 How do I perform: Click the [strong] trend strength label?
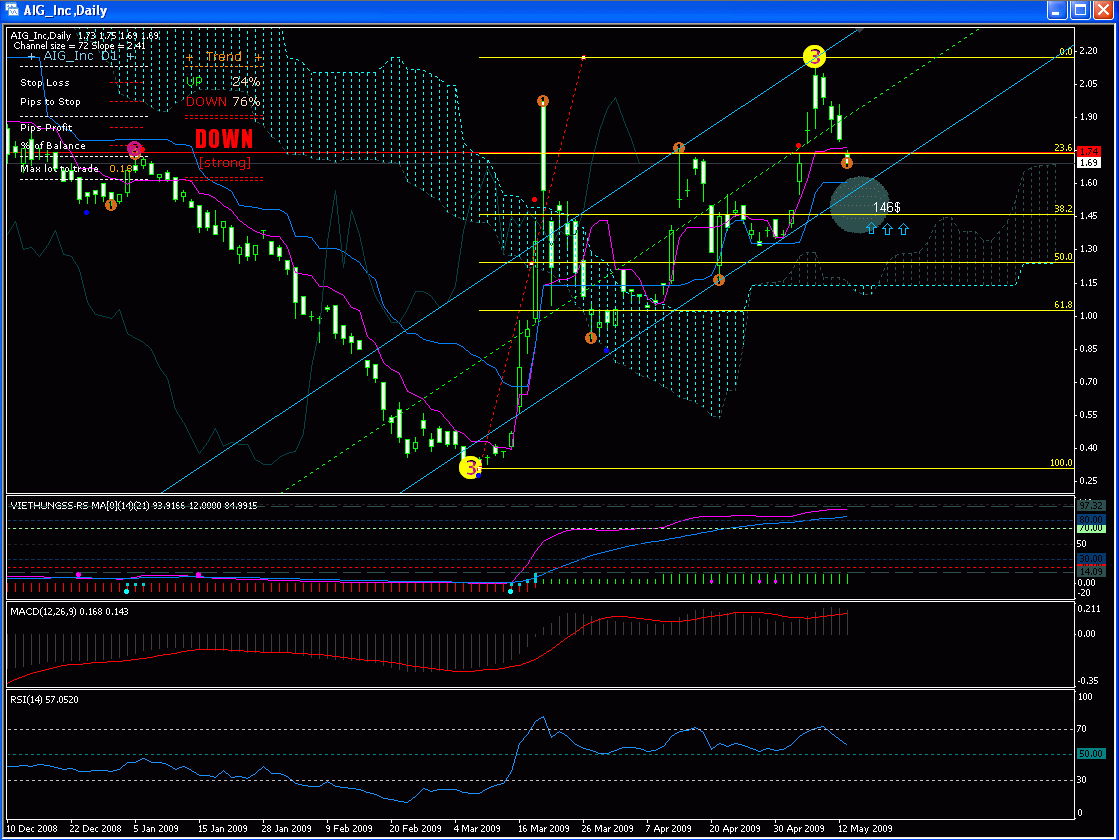(225, 163)
